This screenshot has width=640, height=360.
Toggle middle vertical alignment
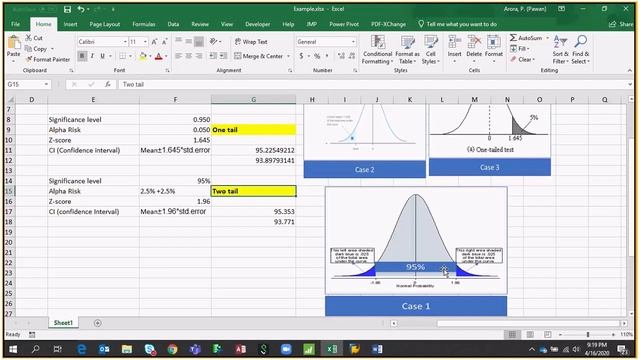click(188, 41)
